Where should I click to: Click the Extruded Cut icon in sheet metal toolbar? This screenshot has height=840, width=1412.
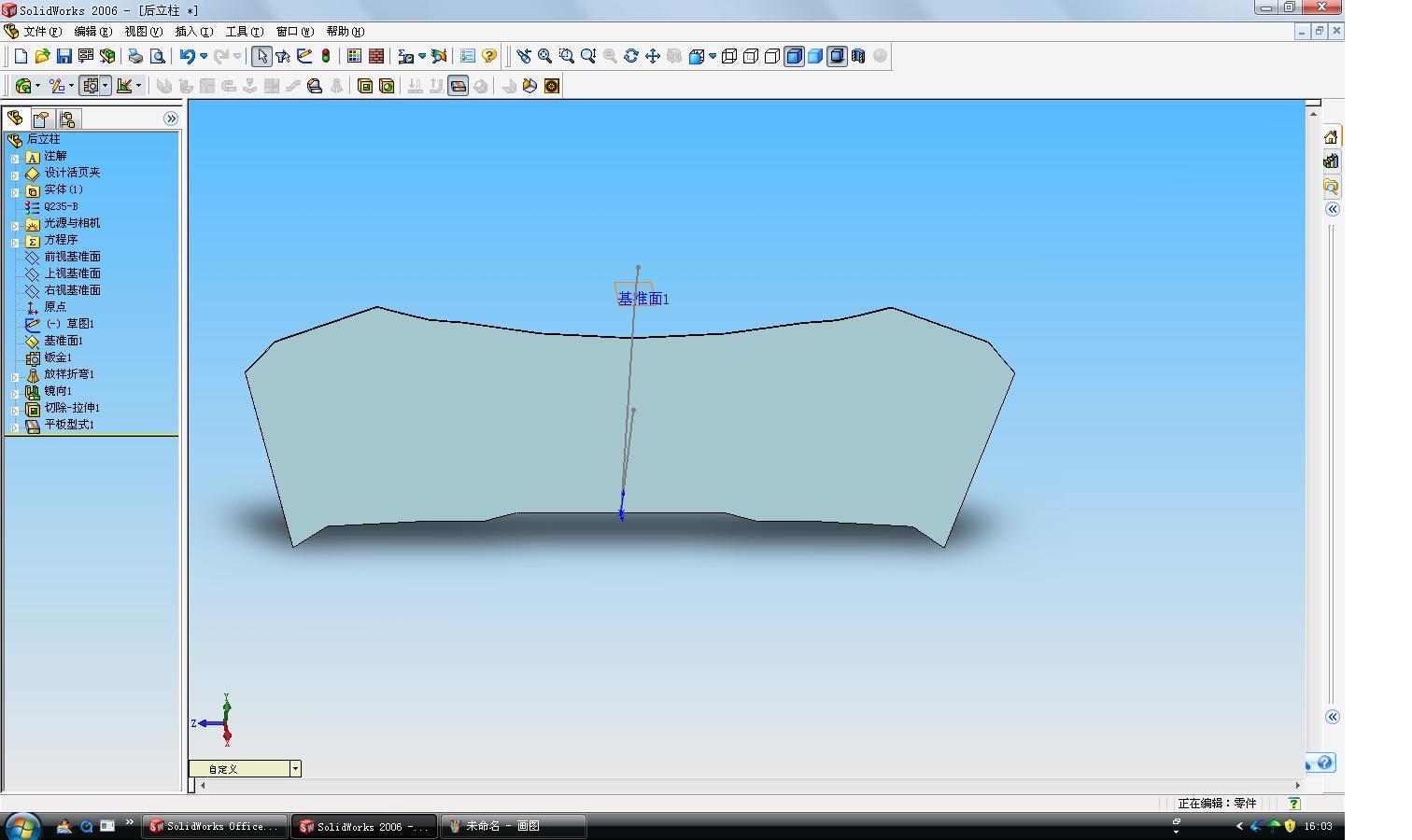pos(365,86)
